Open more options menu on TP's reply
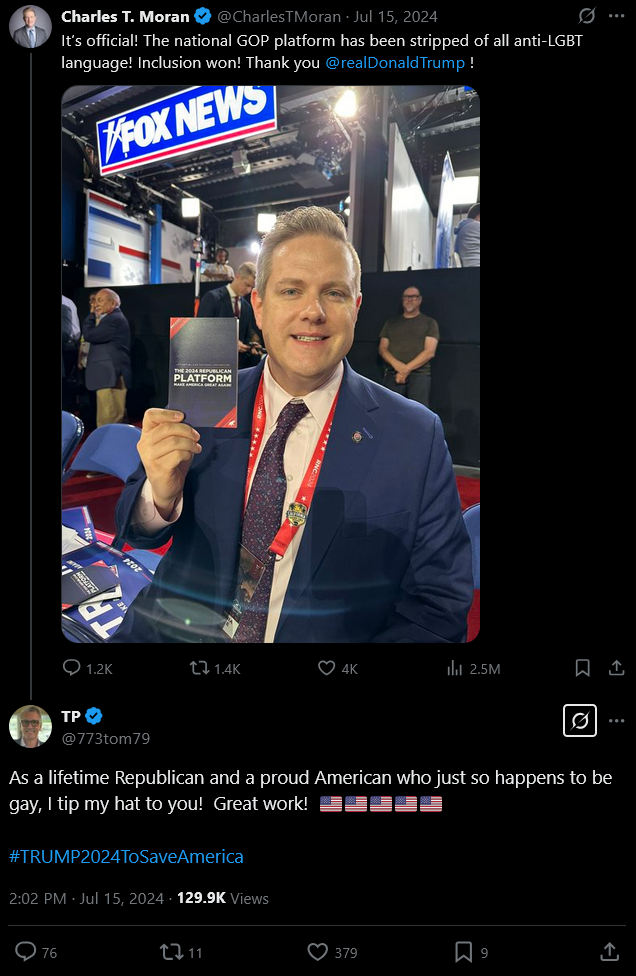 616,721
